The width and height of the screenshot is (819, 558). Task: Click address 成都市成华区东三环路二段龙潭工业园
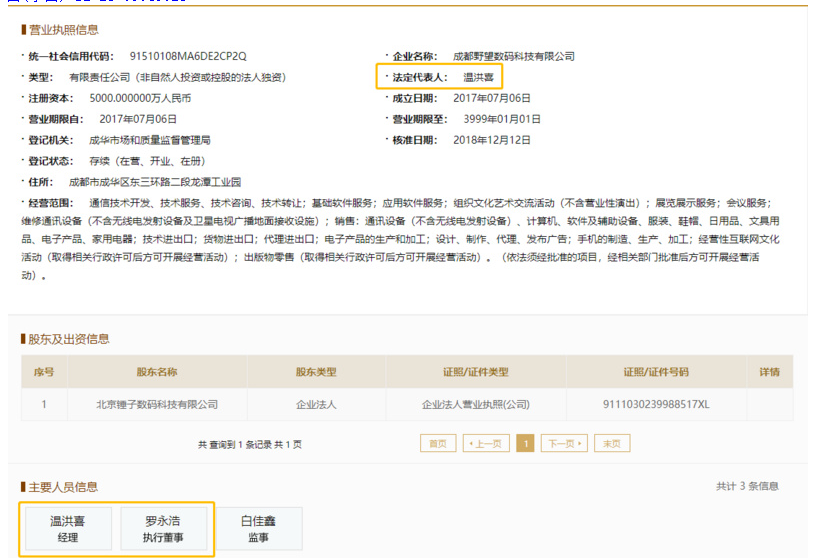155,182
